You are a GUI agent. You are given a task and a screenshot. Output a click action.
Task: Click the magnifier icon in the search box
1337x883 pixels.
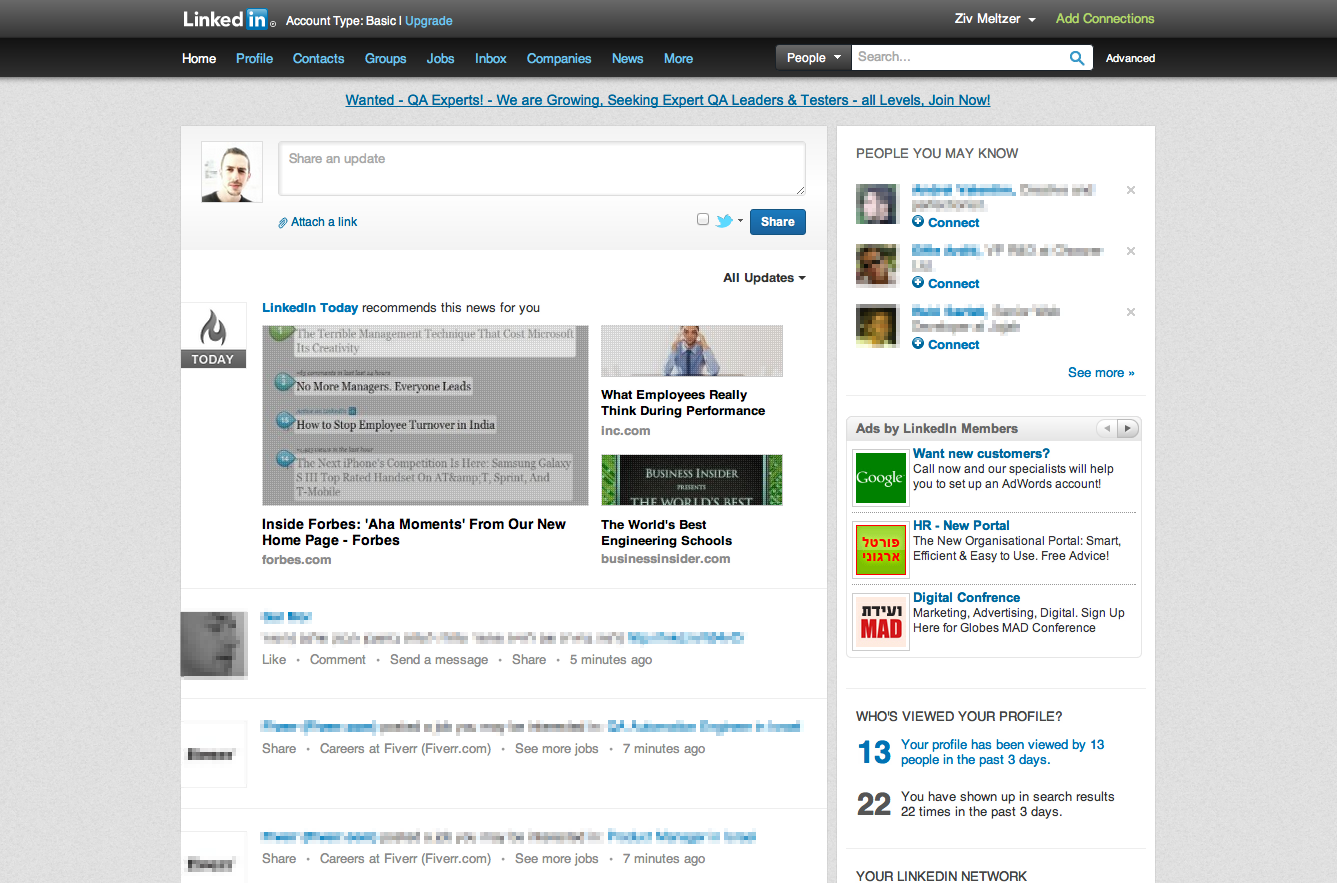1077,58
